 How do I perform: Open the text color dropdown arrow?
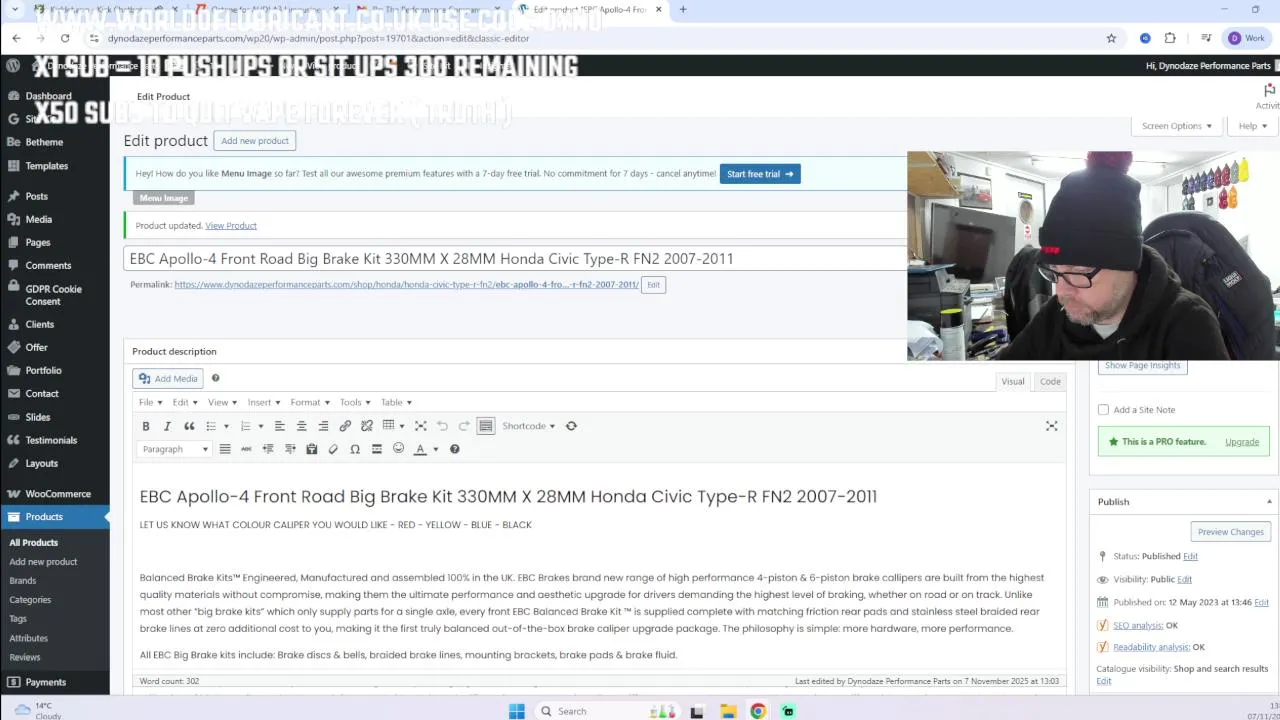pyautogui.click(x=435, y=449)
